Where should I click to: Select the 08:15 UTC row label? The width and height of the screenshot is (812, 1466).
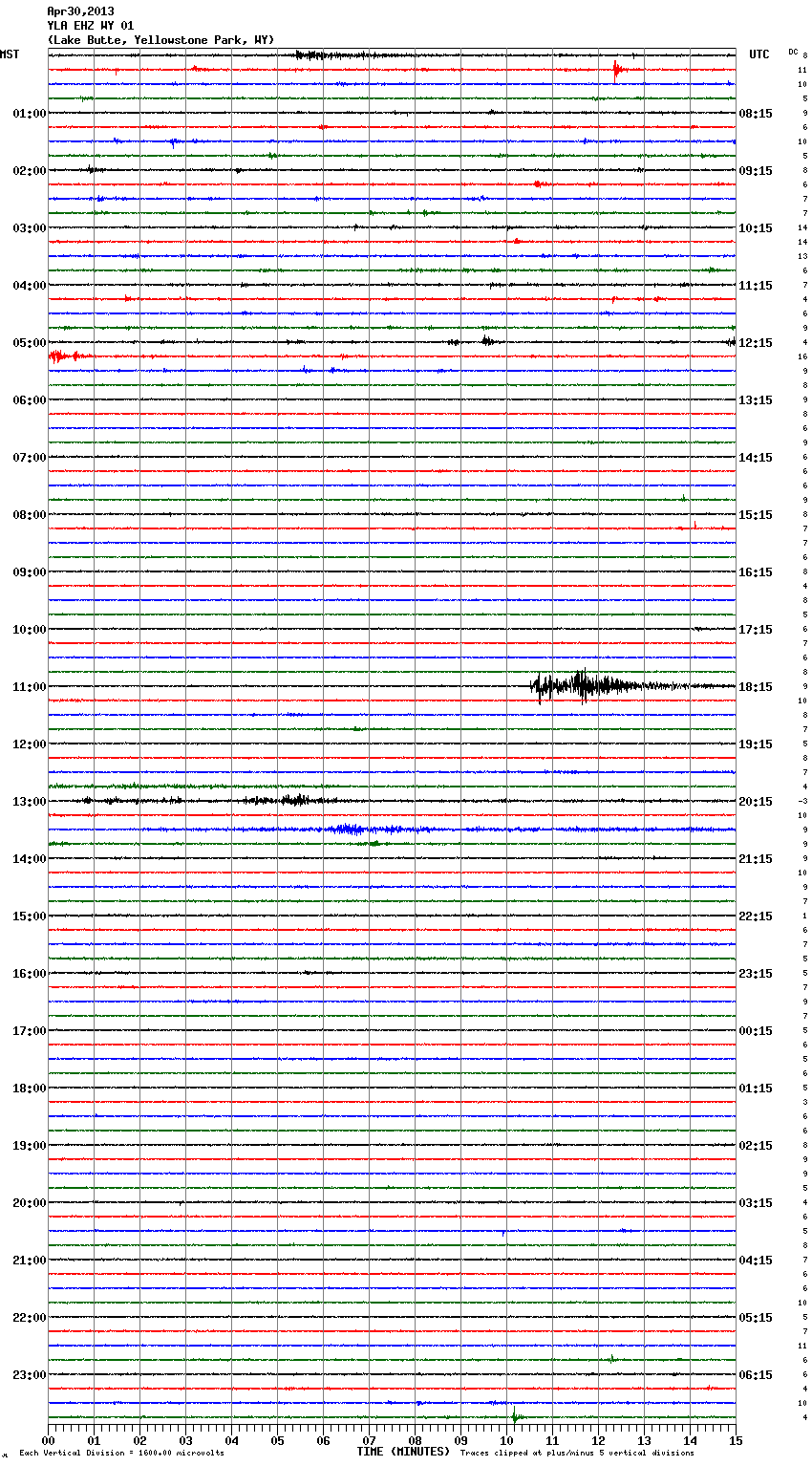point(756,114)
